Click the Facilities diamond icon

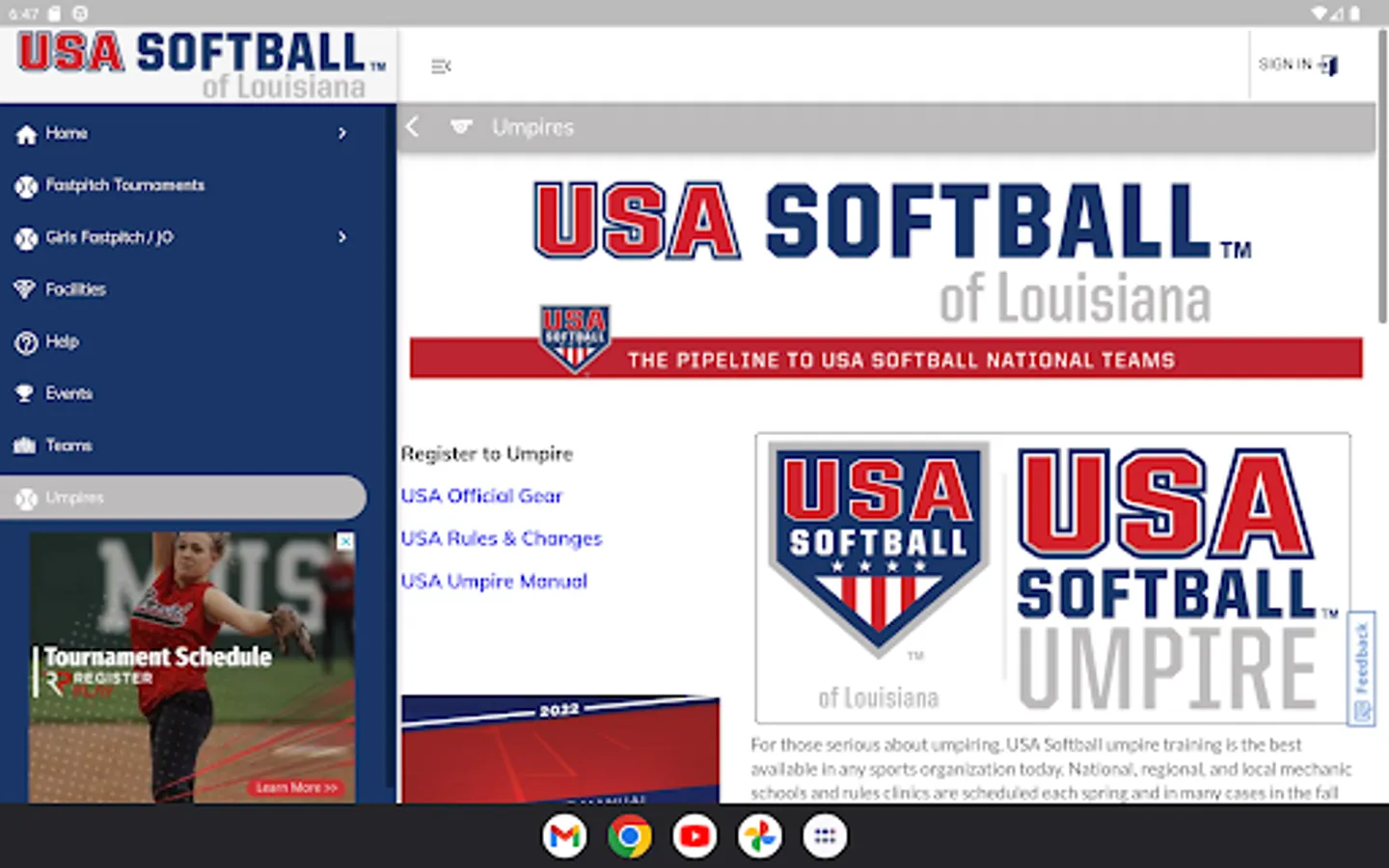(x=26, y=289)
